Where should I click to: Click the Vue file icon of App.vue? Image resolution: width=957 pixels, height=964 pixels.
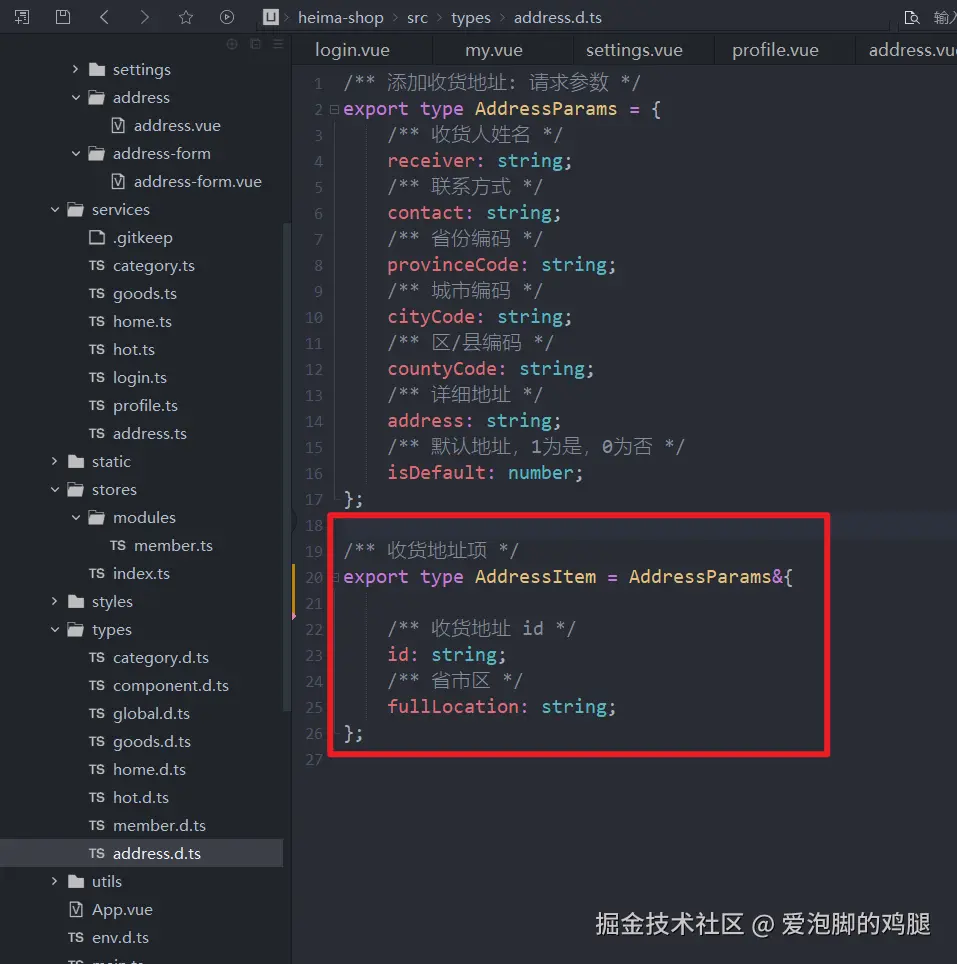click(x=76, y=909)
